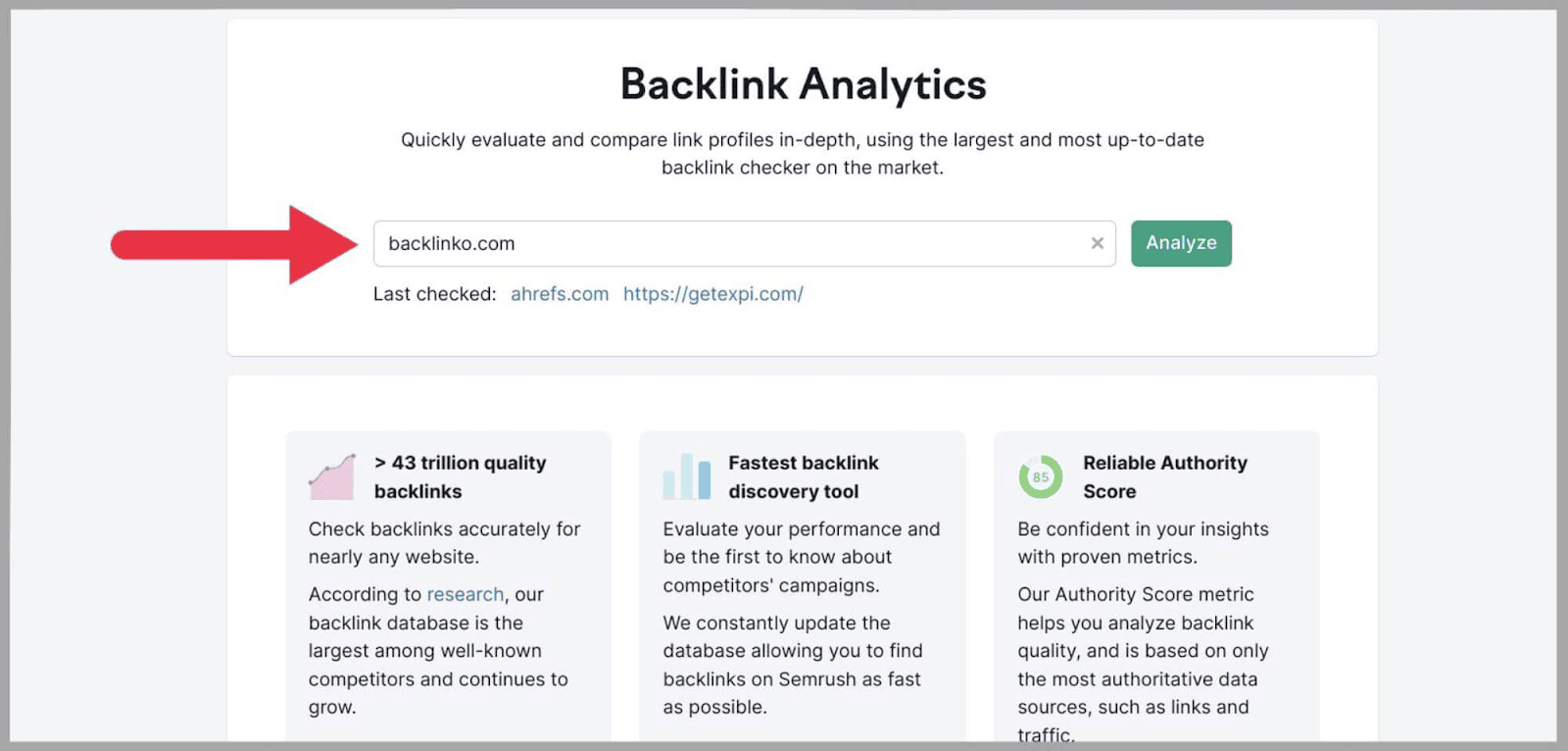Screen dimensions: 1568x751
Task: Click the discovery tool column chart graphic
Action: [687, 476]
